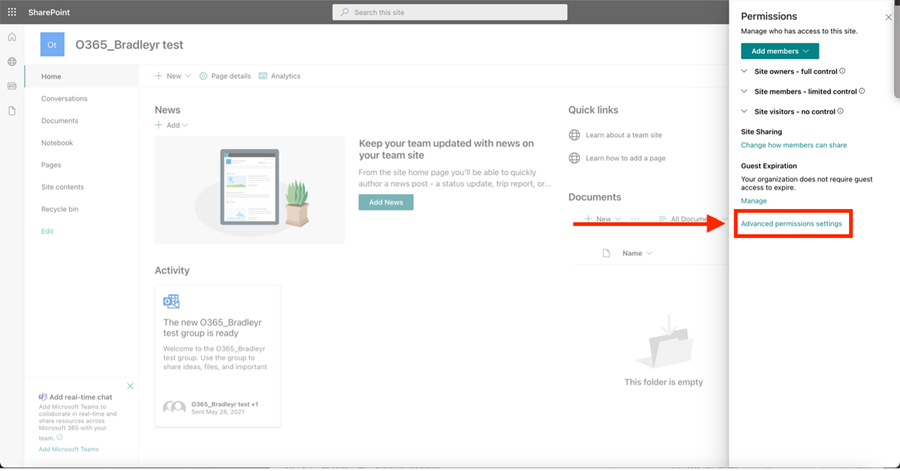Open the file icon in the left rail
The image size is (900, 471).
(x=12, y=111)
